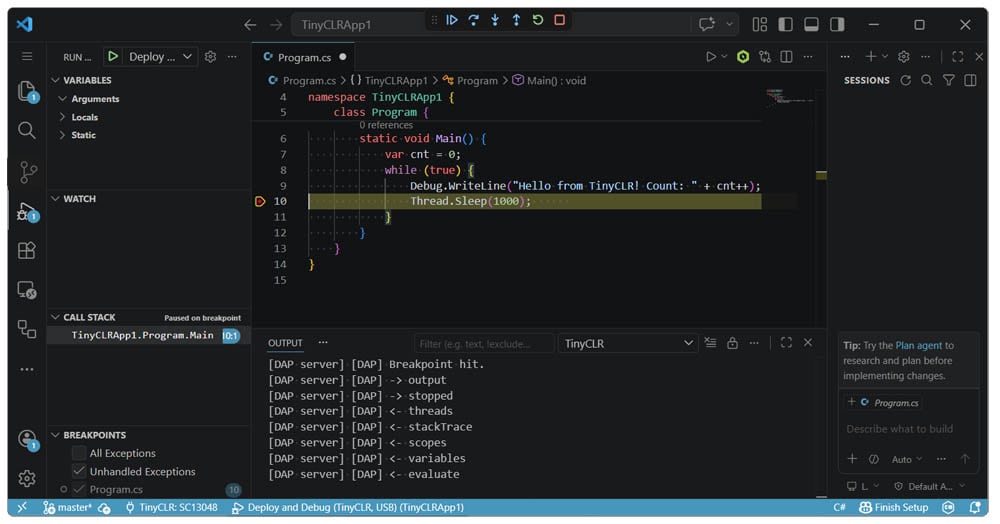This screenshot has width=1000, height=524.
Task: Stop the debugging session
Action: [559, 20]
